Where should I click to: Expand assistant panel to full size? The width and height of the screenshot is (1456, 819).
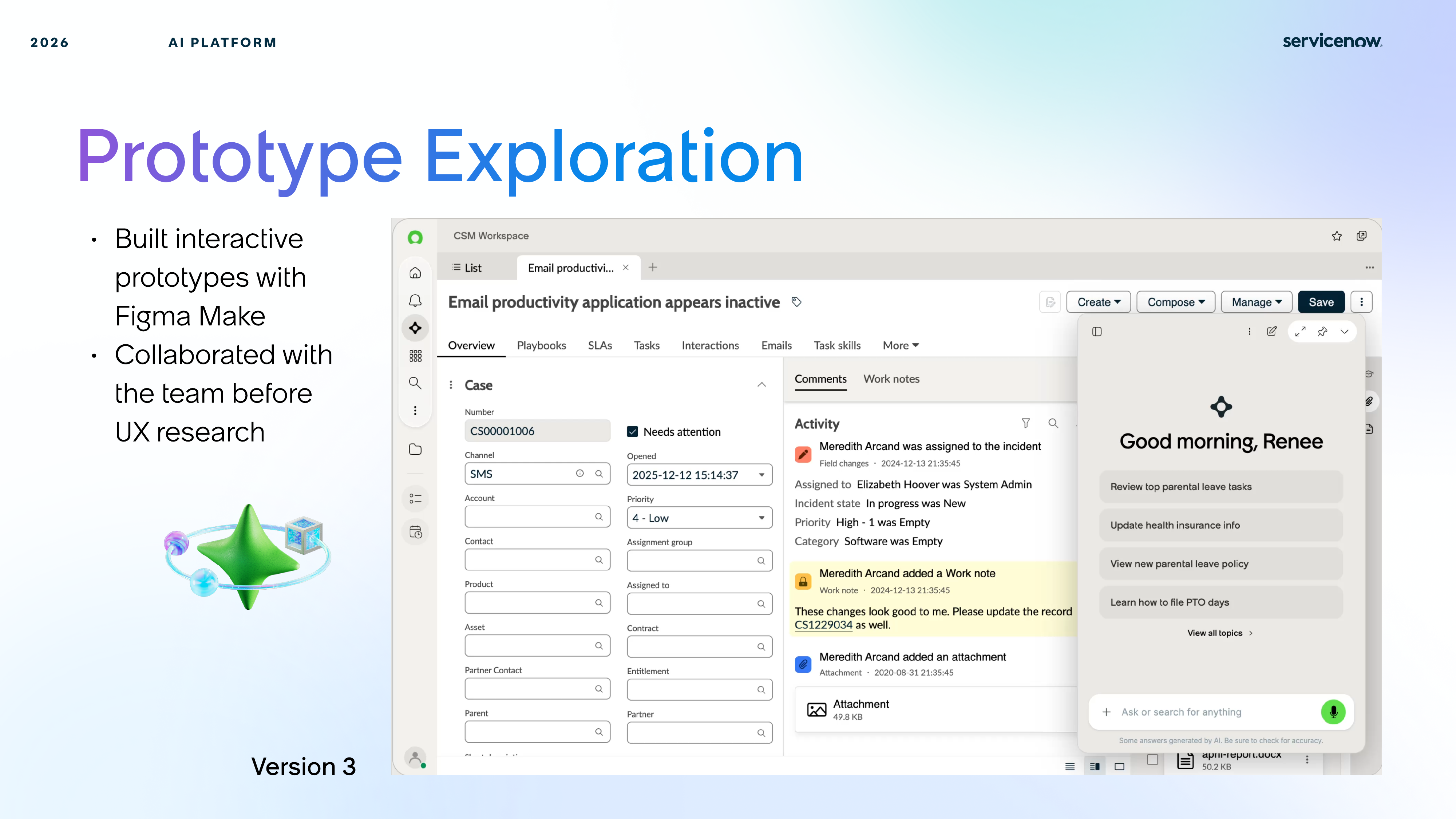[1300, 331]
